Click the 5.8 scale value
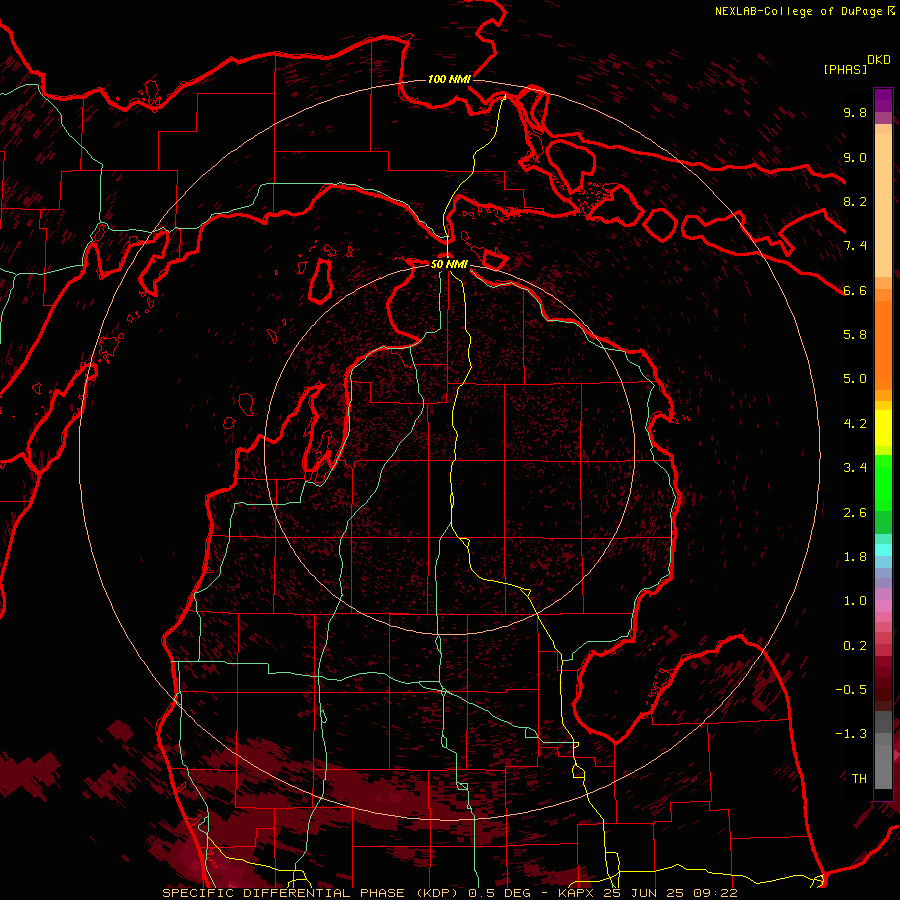 tap(855, 335)
